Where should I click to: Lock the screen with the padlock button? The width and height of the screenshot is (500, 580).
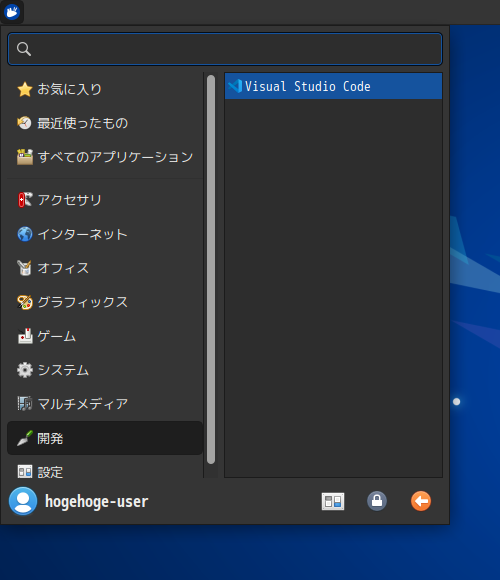(377, 501)
